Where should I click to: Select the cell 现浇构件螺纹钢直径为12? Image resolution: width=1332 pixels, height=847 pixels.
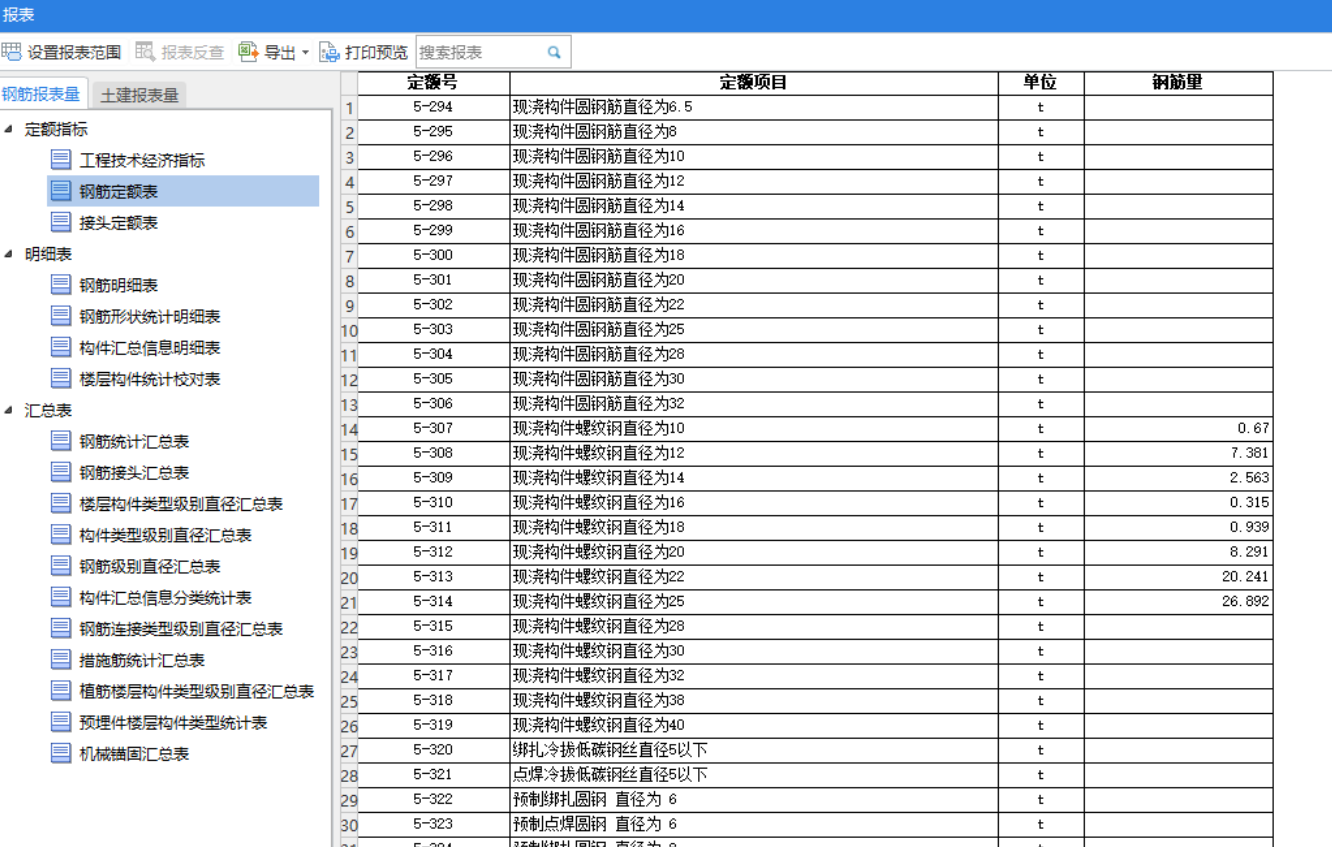pyautogui.click(x=754, y=453)
